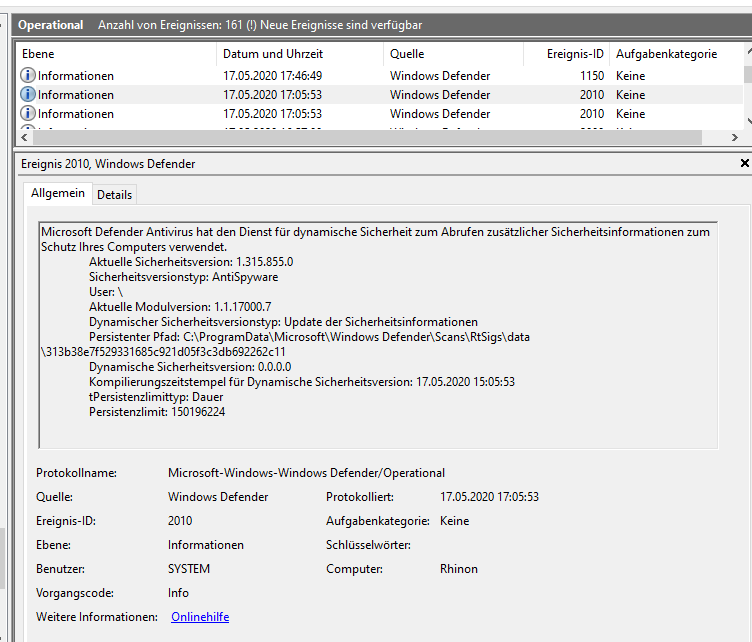The height and width of the screenshot is (642, 752).
Task: Select the 17:46:49 event with ID 1150
Action: pyautogui.click(x=381, y=76)
